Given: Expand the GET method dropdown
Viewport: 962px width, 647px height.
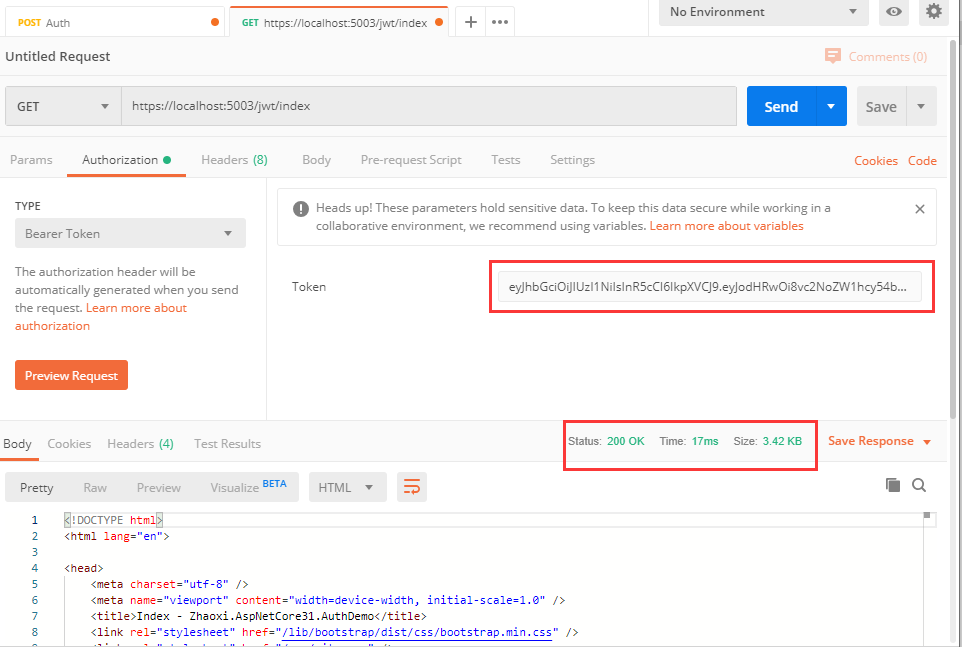Looking at the screenshot, I should pos(63,106).
